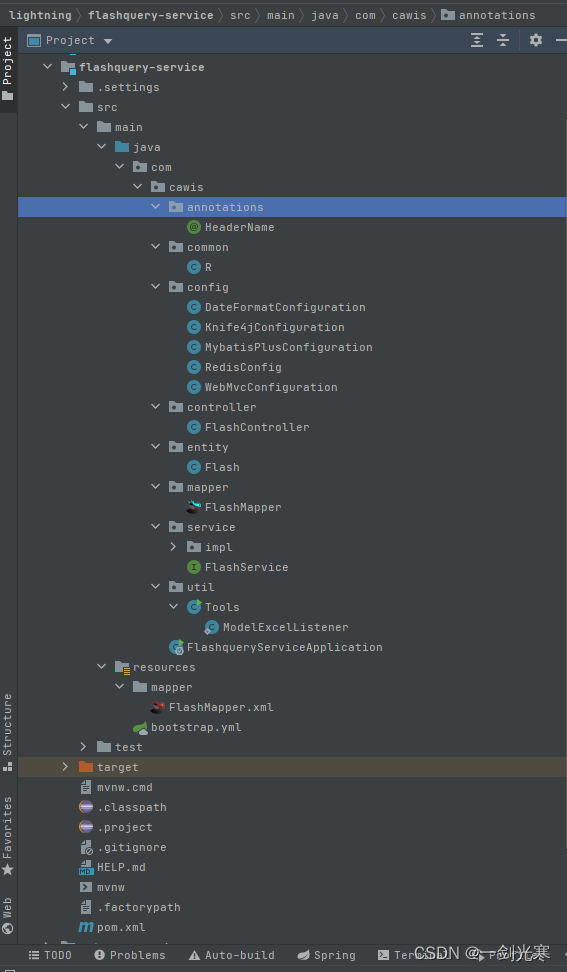The height and width of the screenshot is (972, 567).
Task: Collapse the config package
Action: point(156,287)
